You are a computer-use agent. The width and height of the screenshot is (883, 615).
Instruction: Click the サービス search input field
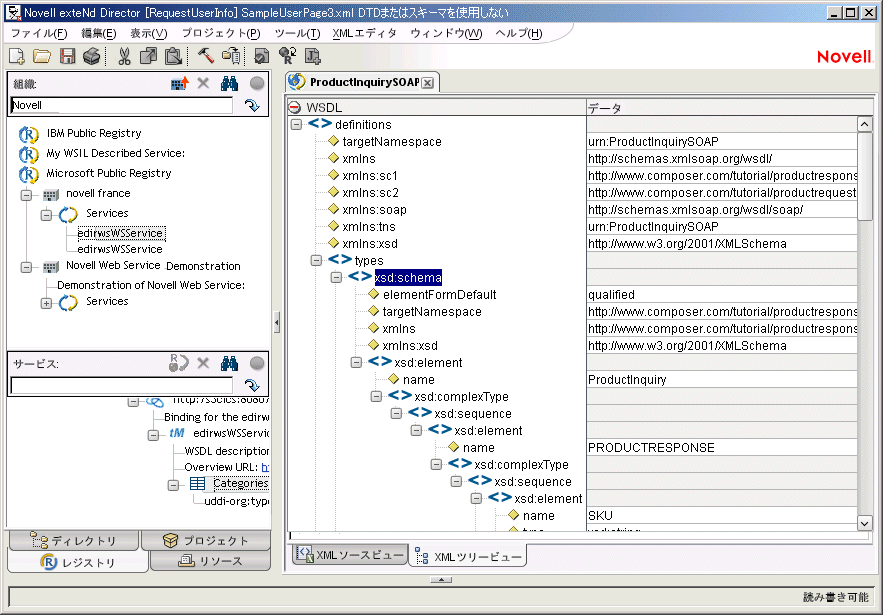coord(121,385)
